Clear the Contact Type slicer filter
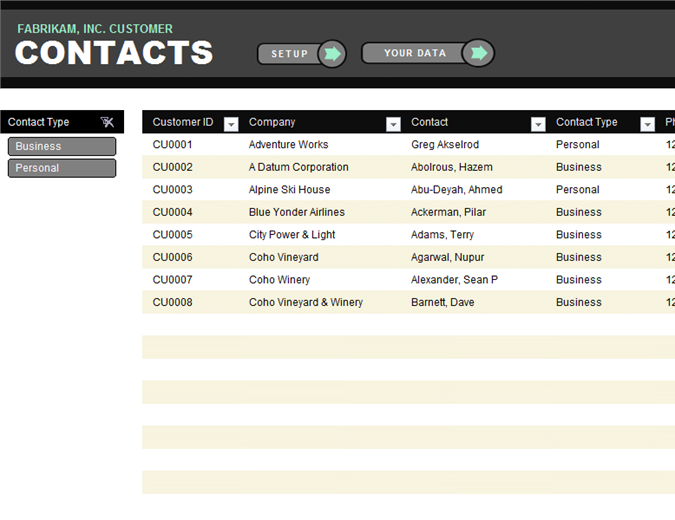 [x=108, y=122]
